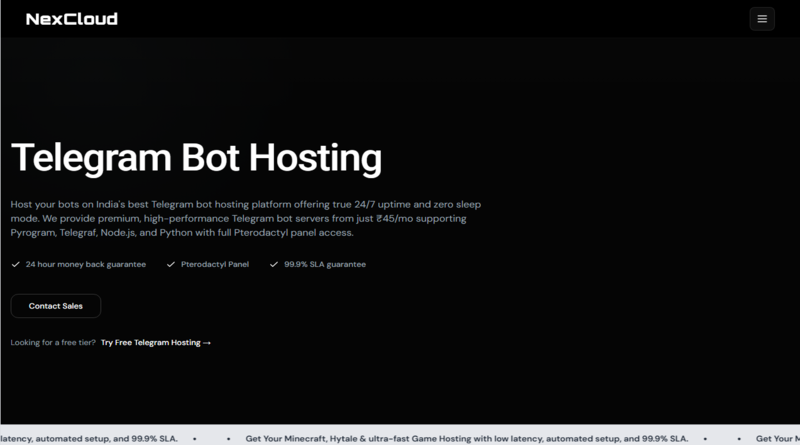Viewport: 800px width, 445px height.
Task: Click the Pterodactyl Panel feature text
Action: (x=215, y=264)
